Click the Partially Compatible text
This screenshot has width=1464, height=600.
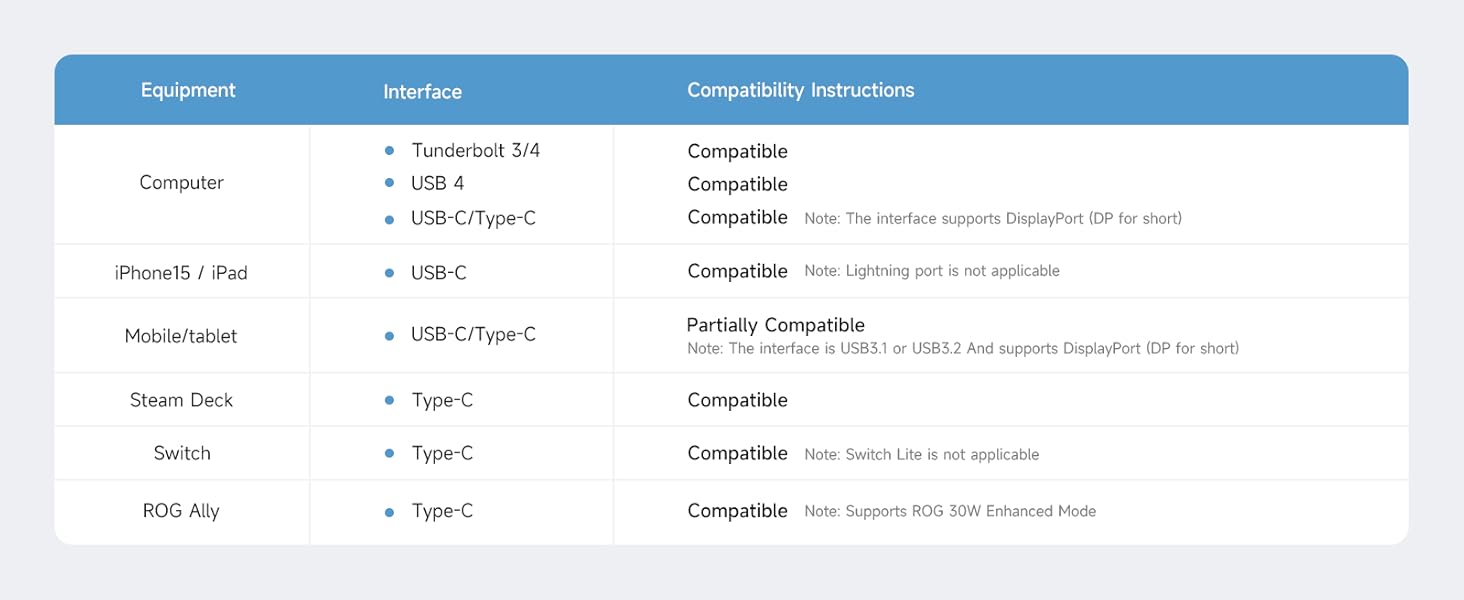(x=775, y=325)
